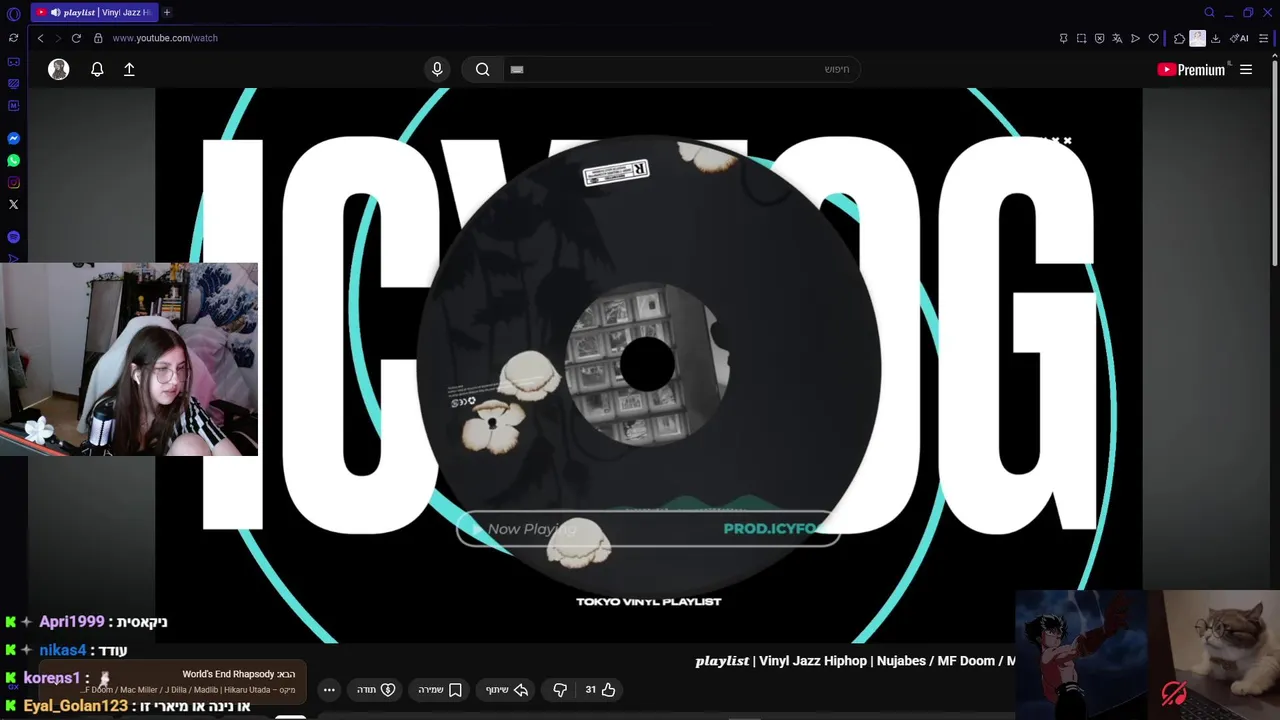Screen dimensions: 1280x720
Task: Open WhatsApp in the browser sidebar
Action: click(13, 161)
